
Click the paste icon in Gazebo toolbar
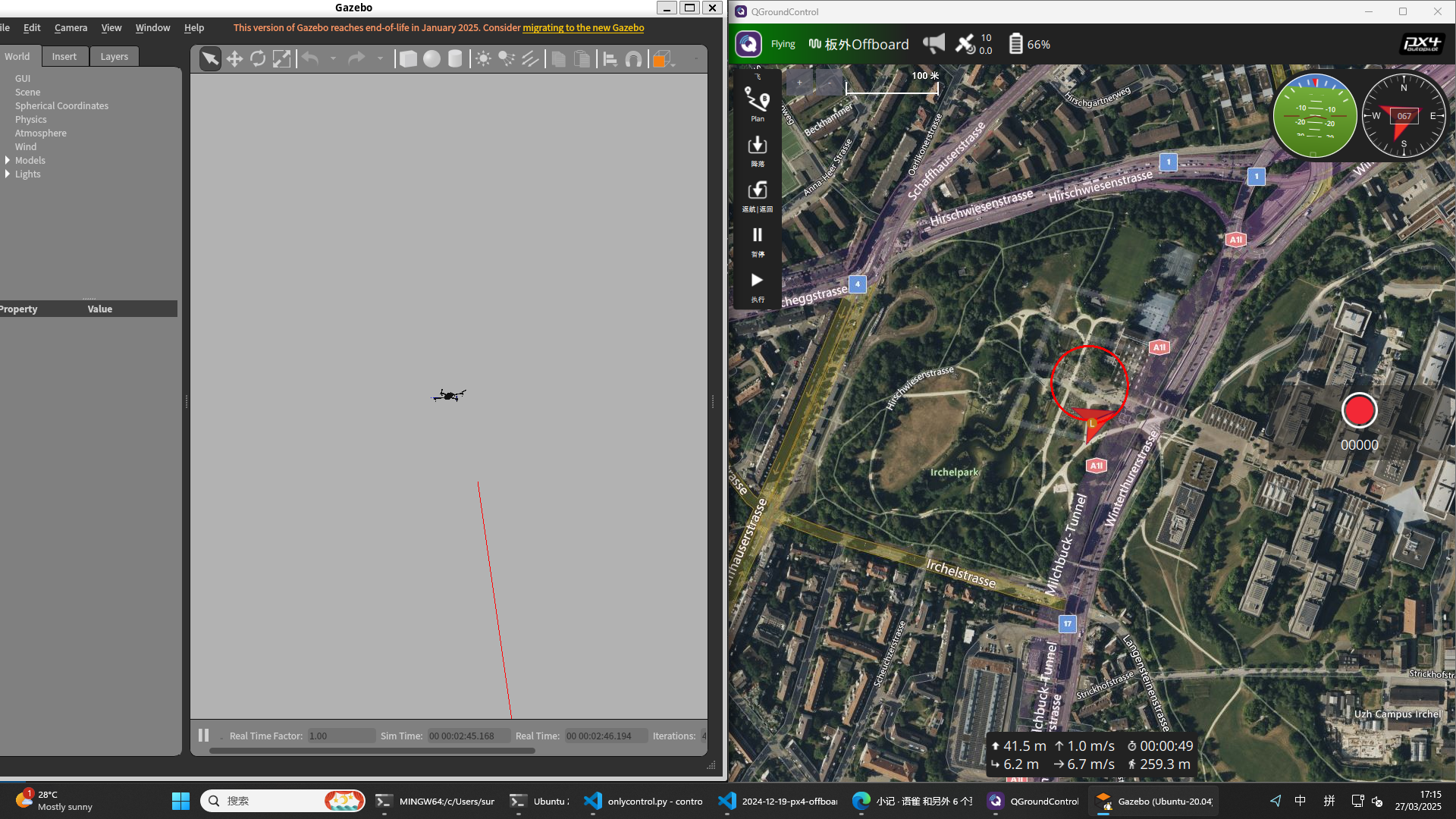[x=582, y=58]
